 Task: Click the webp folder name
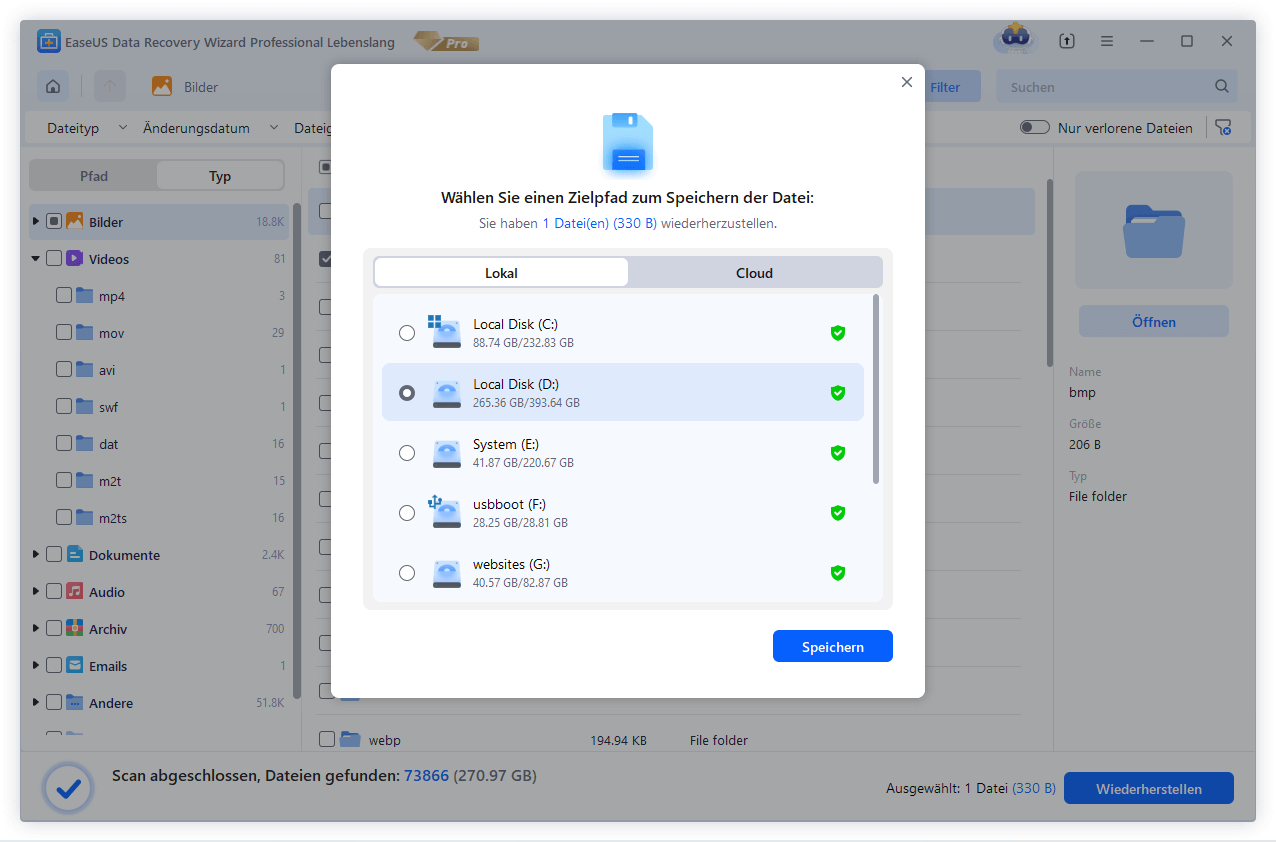pyautogui.click(x=384, y=740)
